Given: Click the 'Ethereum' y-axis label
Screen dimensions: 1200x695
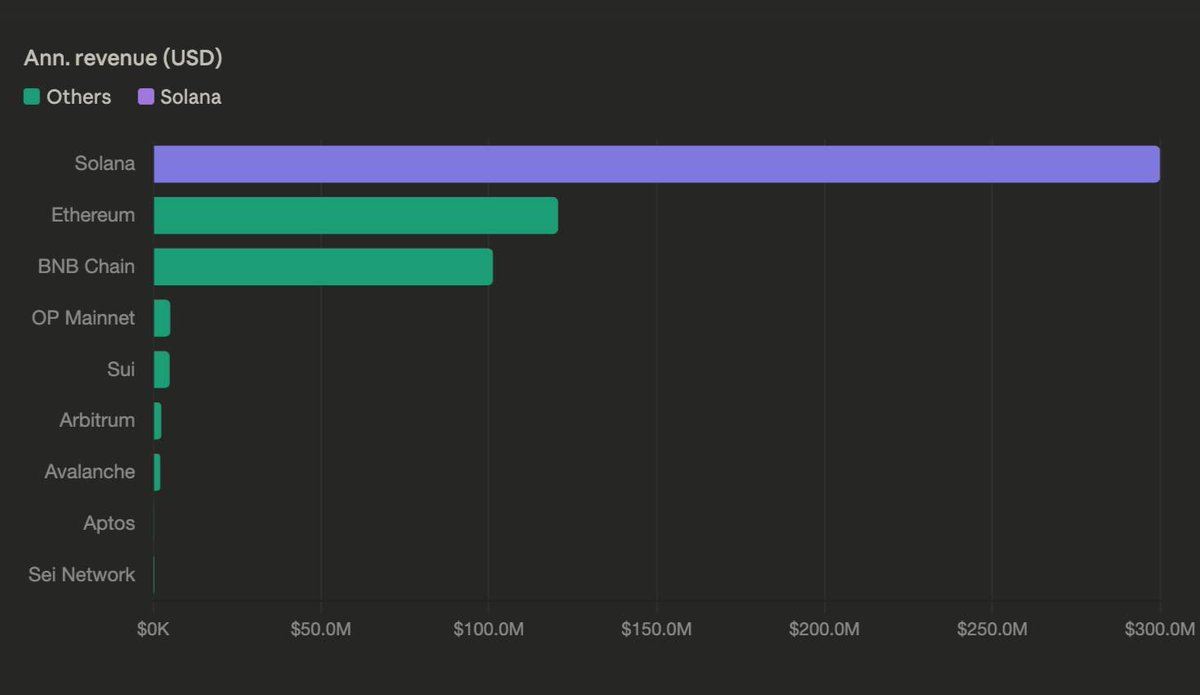Looking at the screenshot, I should click(x=93, y=215).
